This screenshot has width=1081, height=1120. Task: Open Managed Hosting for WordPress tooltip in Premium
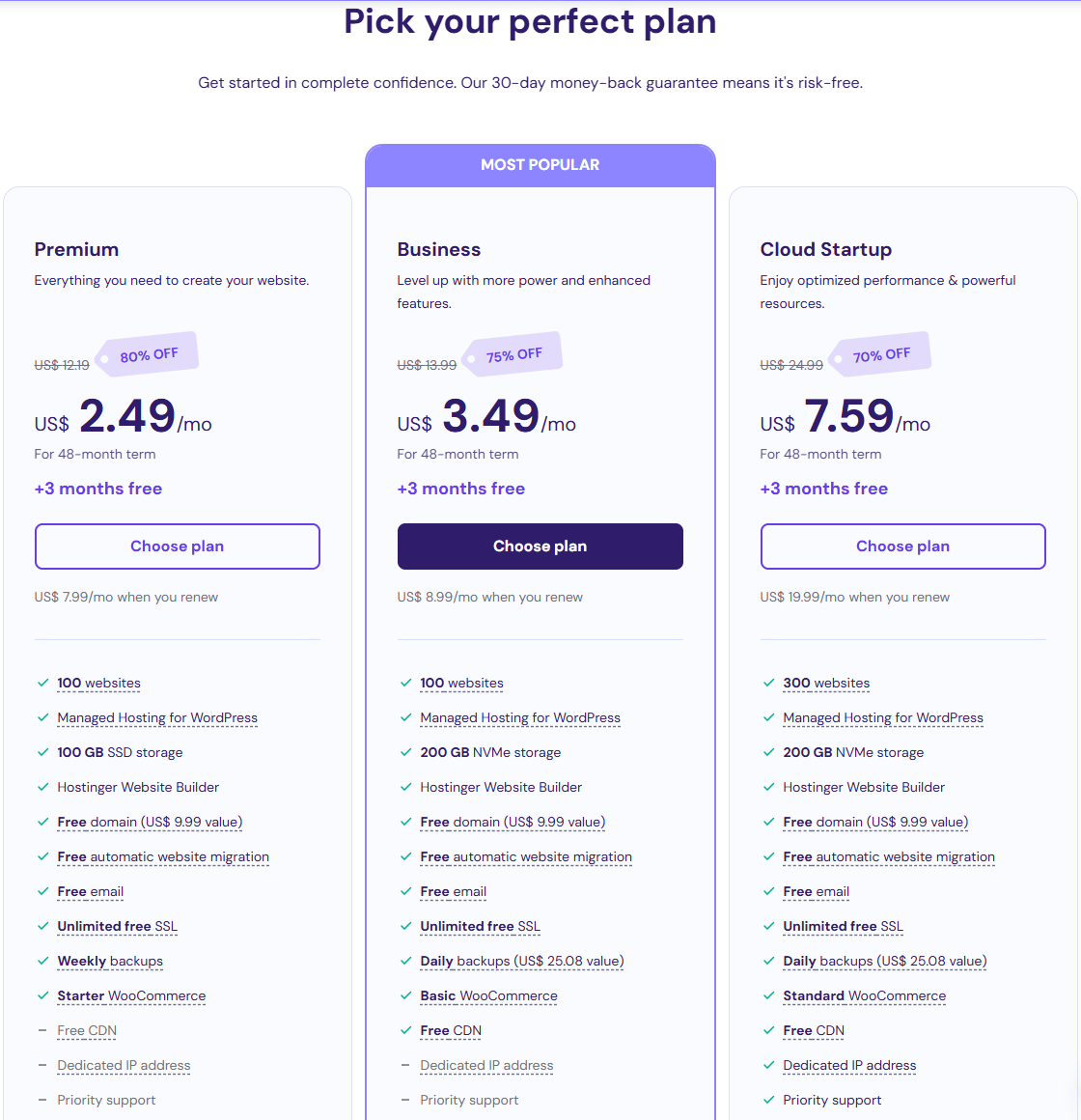157,717
